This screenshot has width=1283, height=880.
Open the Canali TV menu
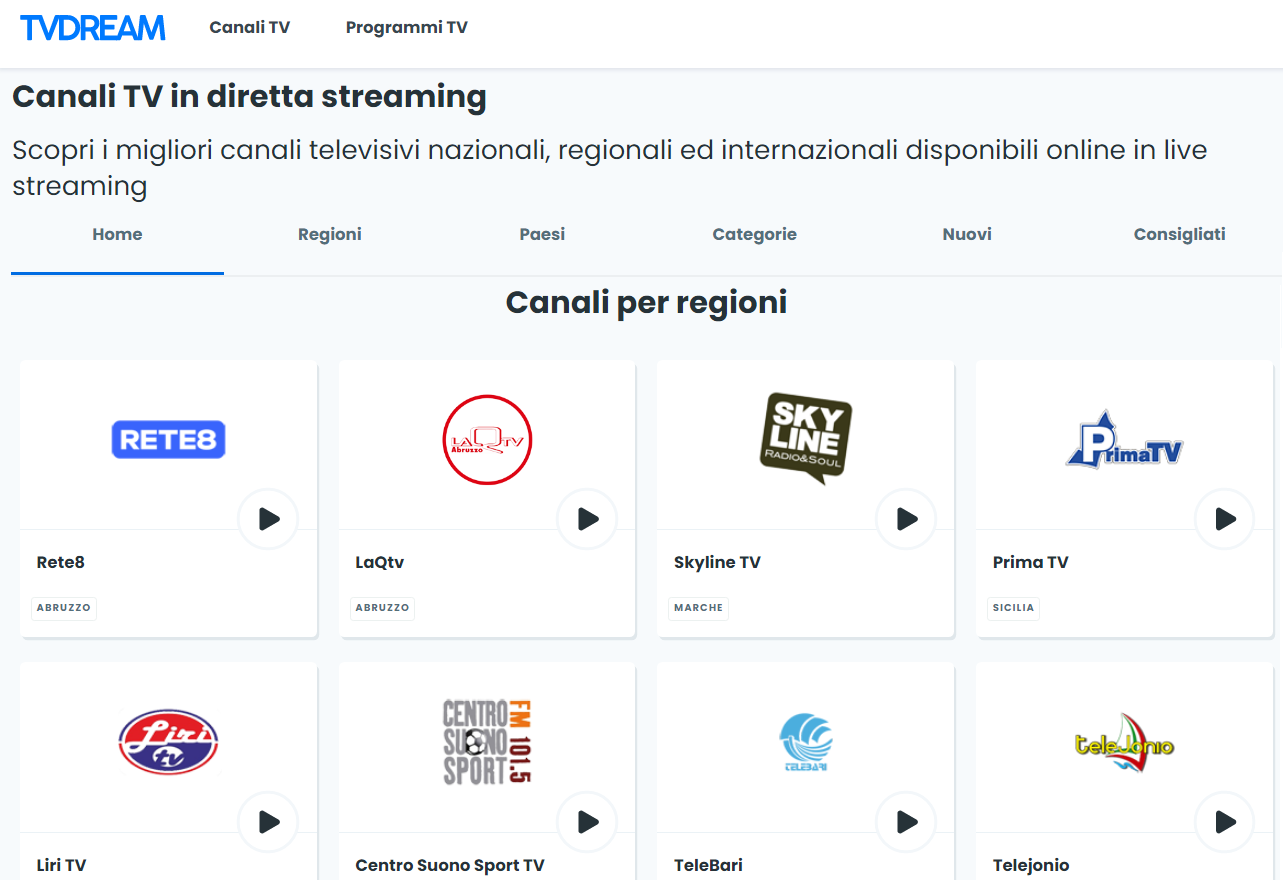click(x=249, y=28)
